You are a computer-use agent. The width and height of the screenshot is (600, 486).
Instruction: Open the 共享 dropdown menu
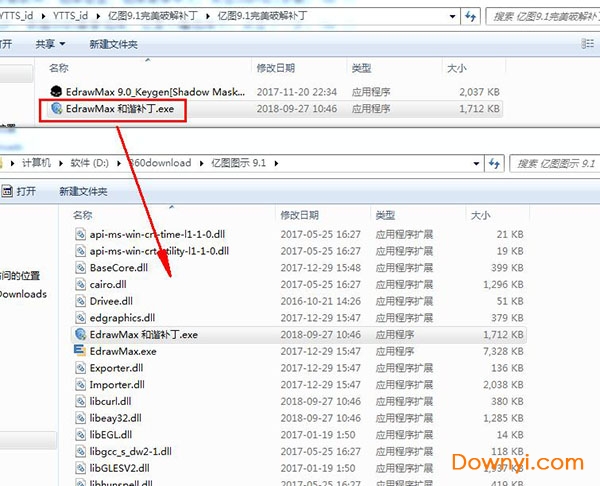tap(50, 44)
